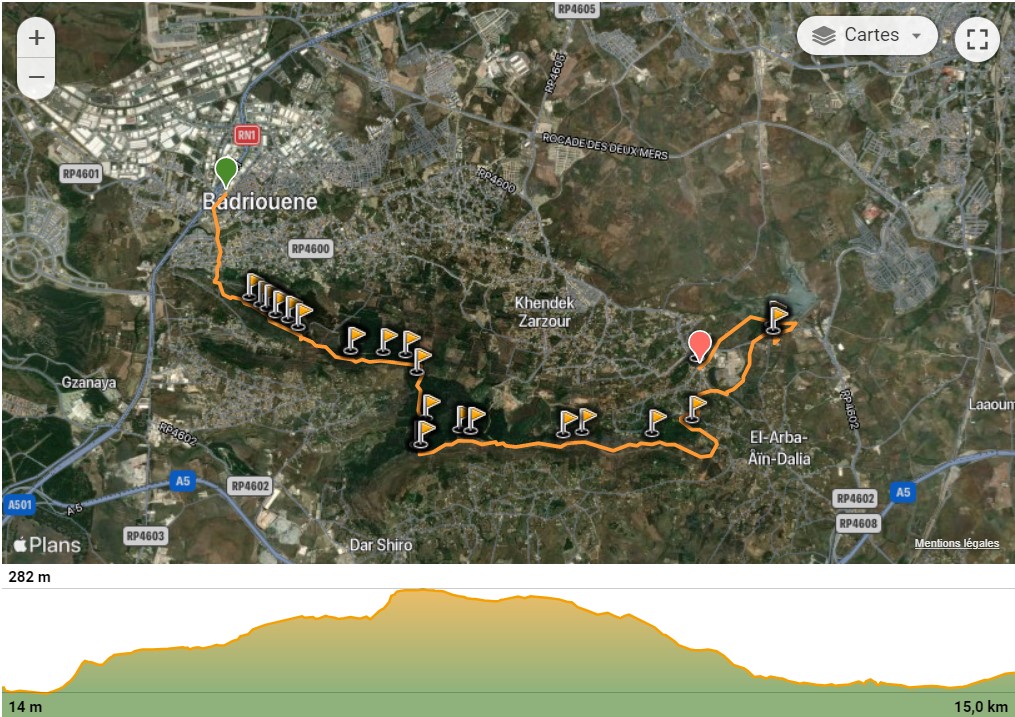This screenshot has height=717, width=1015.
Task: Click the layers stack icon in Cartes
Action: coord(823,36)
